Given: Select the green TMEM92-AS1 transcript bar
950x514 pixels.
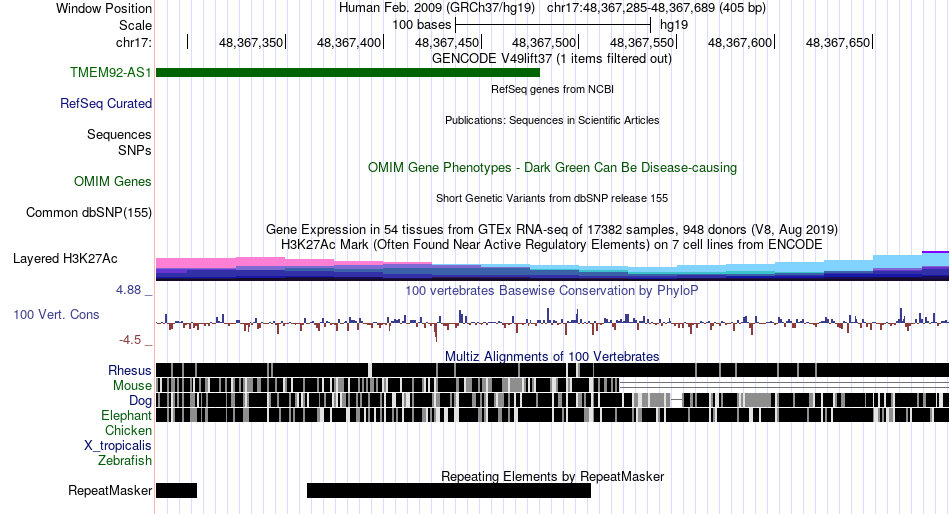Looking at the screenshot, I should pyautogui.click(x=348, y=73).
